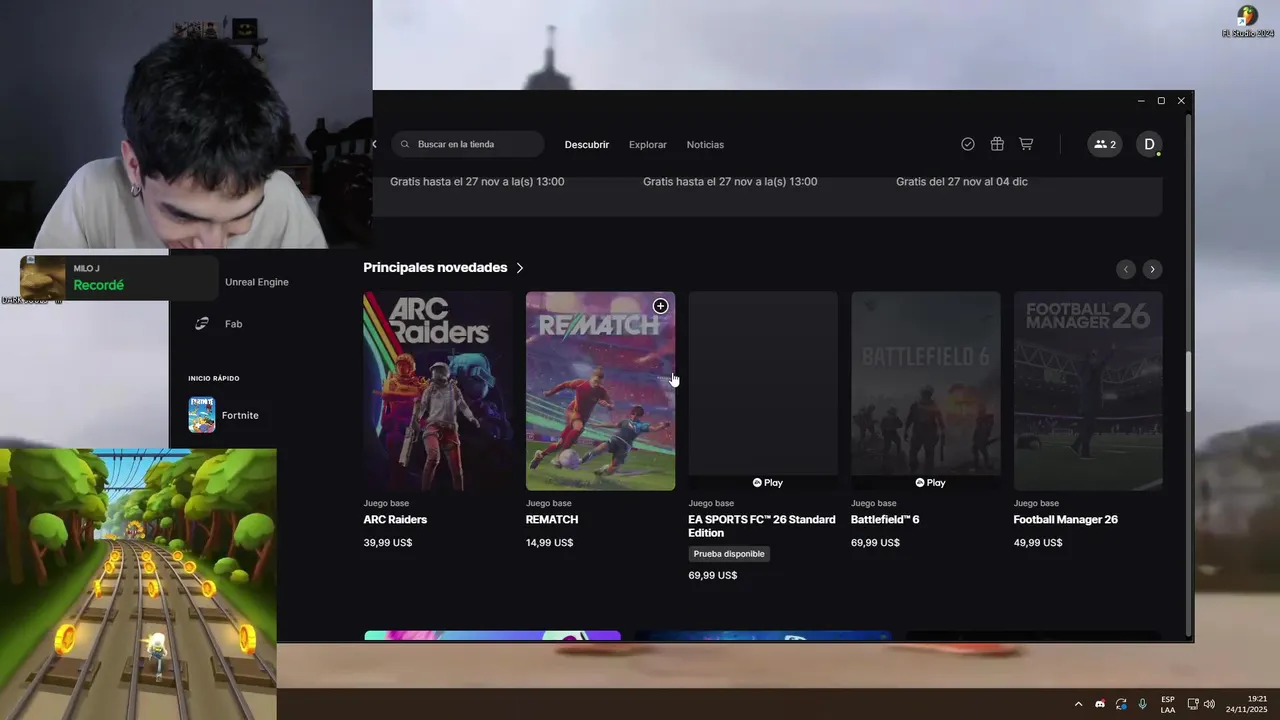Open the friends list showing 2
Viewport: 1280px width, 720px height.
point(1105,144)
